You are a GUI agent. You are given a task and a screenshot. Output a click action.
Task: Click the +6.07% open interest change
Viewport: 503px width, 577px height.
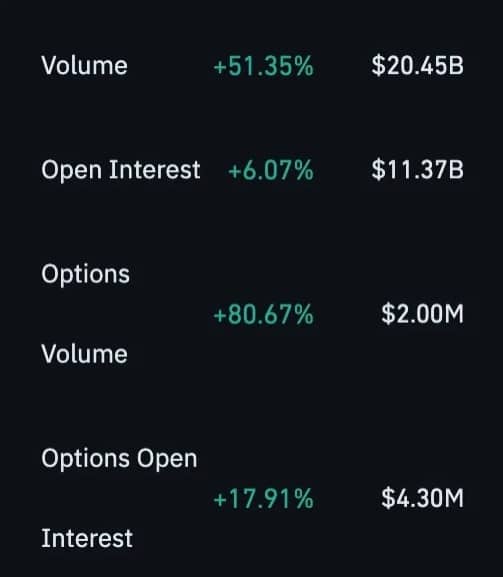click(x=270, y=170)
